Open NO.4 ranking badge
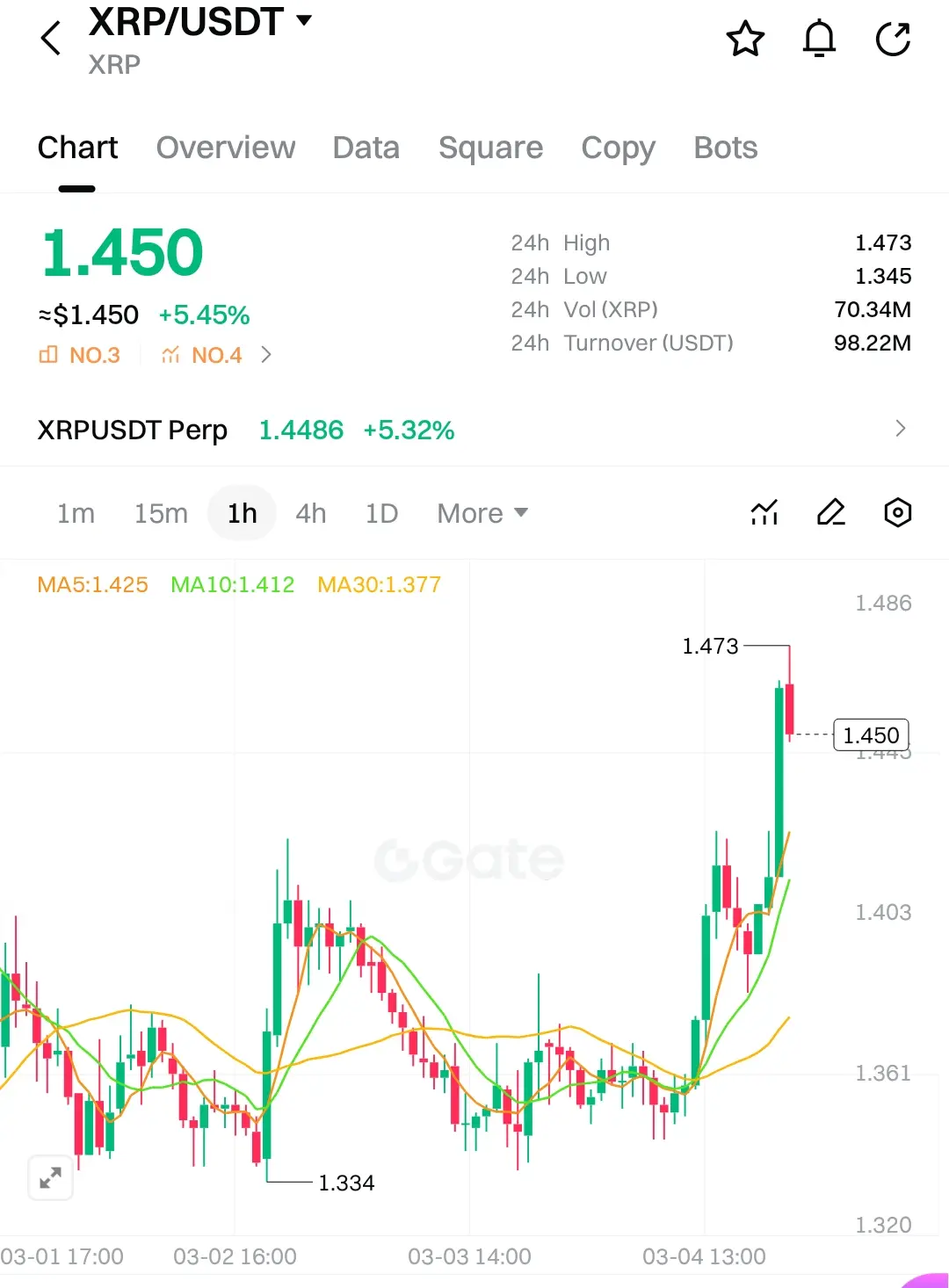Image resolution: width=949 pixels, height=1288 pixels. [x=201, y=355]
